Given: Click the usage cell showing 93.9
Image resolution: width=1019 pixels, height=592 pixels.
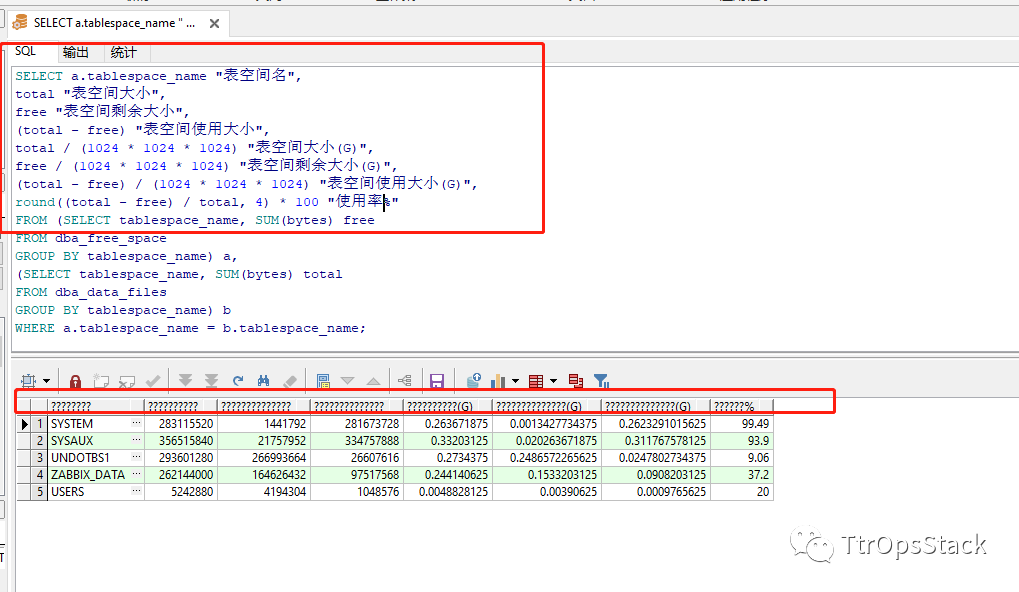Looking at the screenshot, I should (x=742, y=441).
